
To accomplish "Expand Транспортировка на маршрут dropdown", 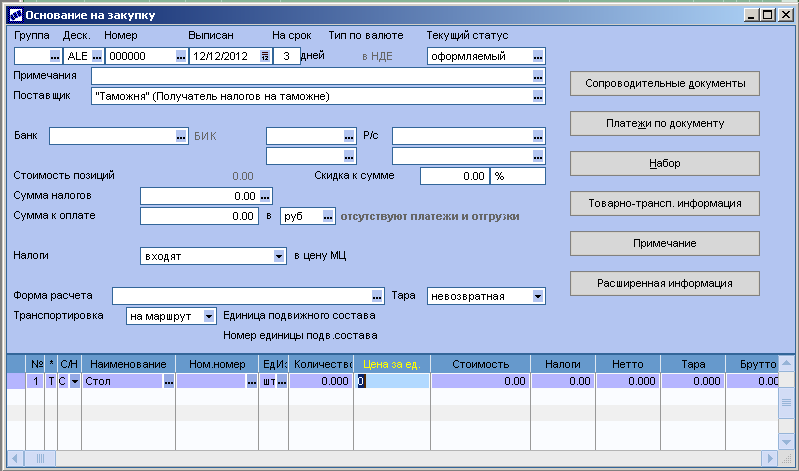I will tap(208, 316).
